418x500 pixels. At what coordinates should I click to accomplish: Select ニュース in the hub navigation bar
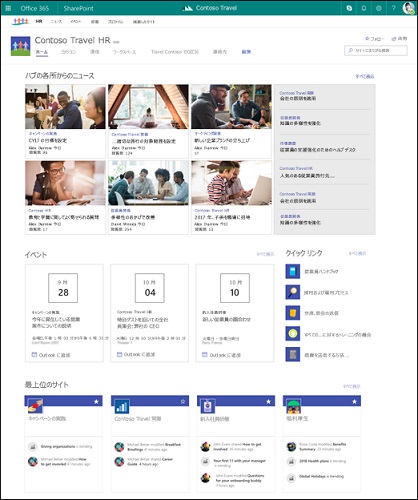pyautogui.click(x=56, y=22)
